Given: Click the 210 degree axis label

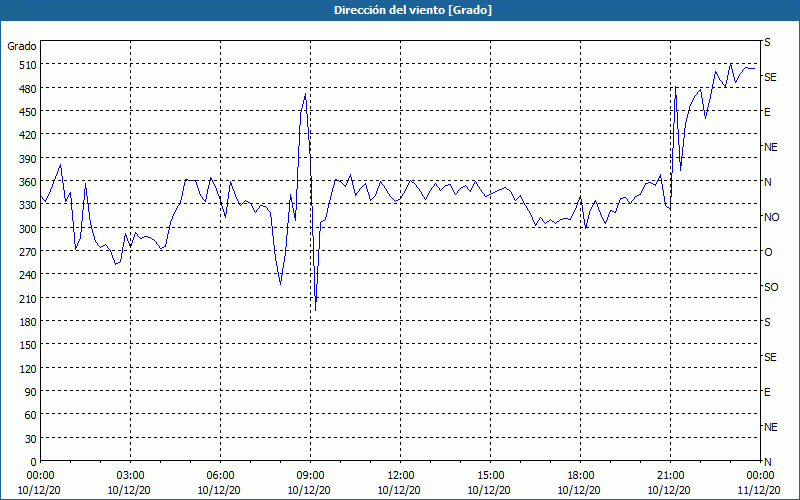Looking at the screenshot, I should click(x=28, y=298).
